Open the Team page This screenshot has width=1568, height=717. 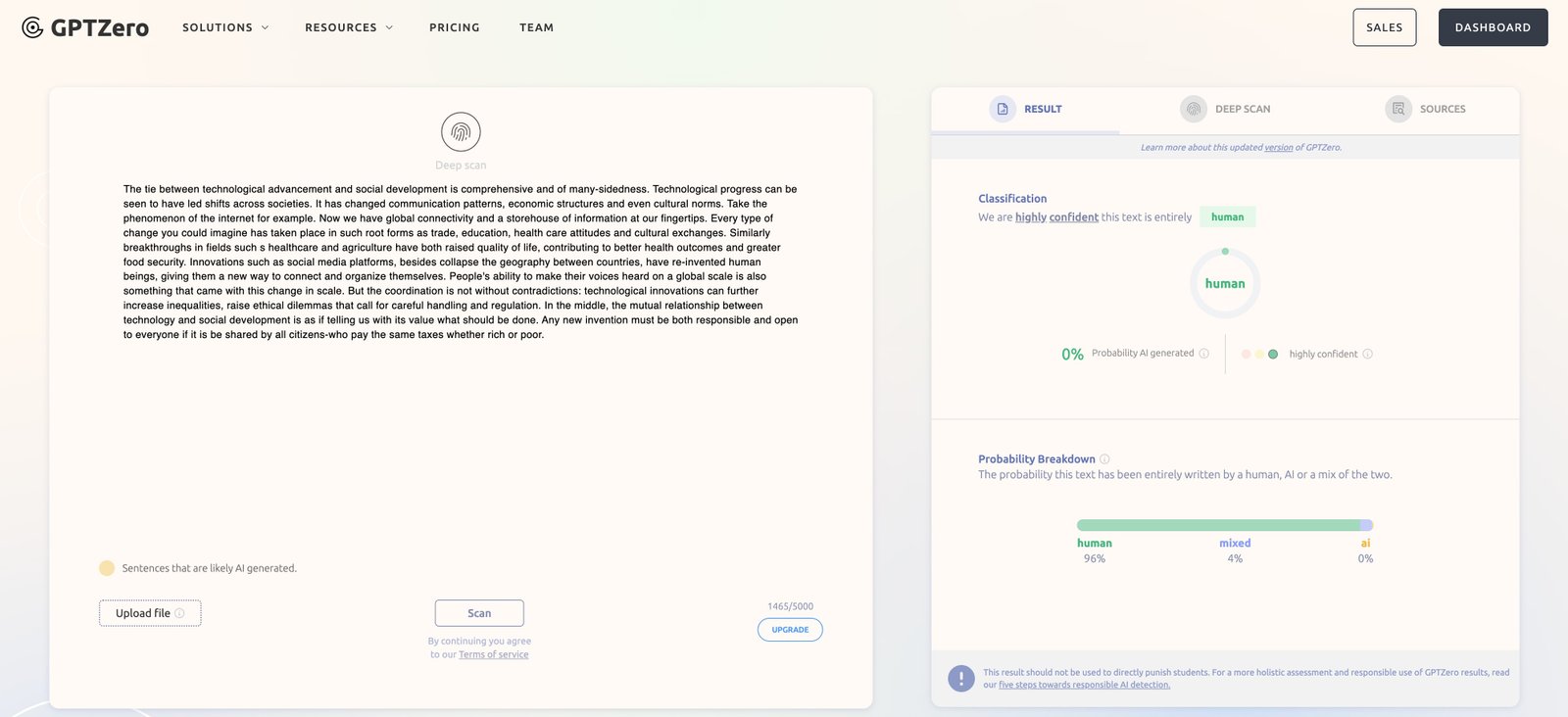click(536, 27)
